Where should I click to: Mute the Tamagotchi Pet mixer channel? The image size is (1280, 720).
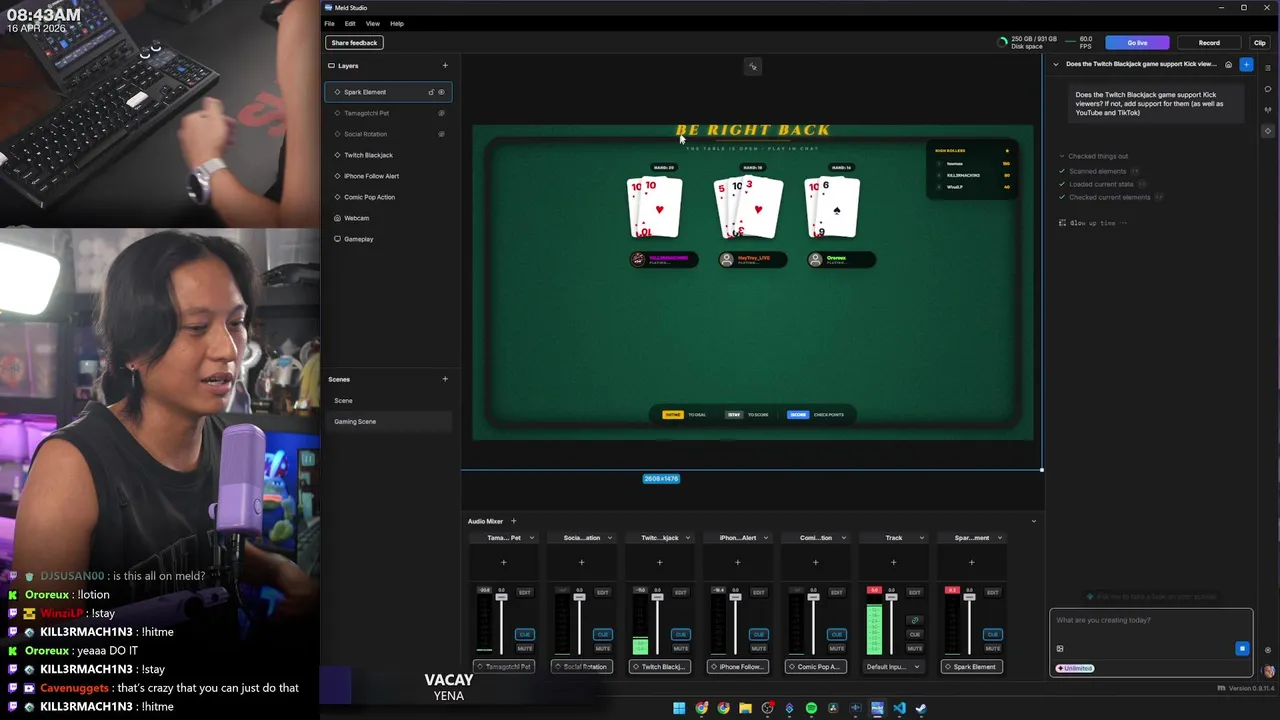pyautogui.click(x=525, y=648)
